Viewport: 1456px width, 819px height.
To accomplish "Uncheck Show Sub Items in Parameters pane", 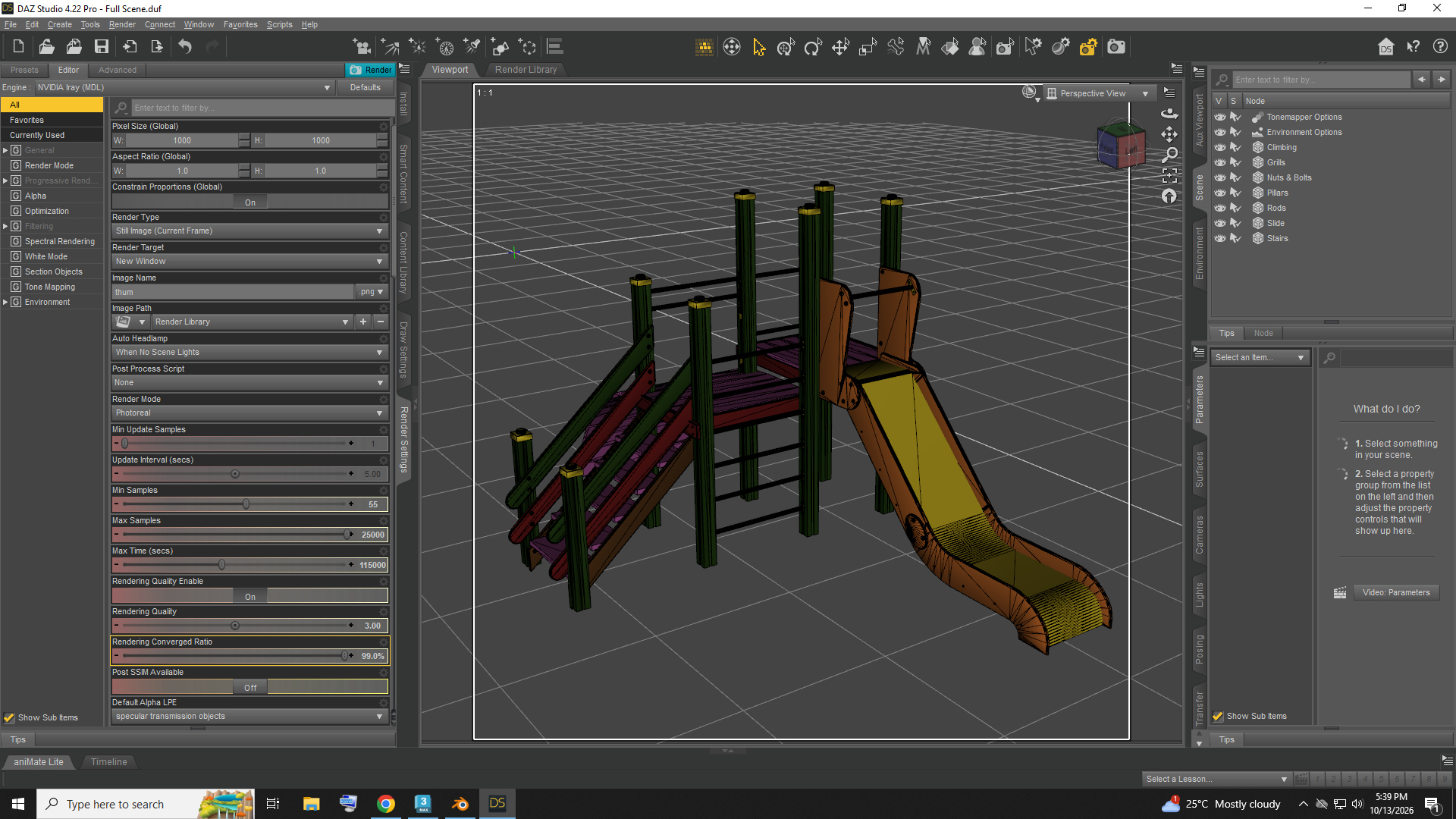I will pyautogui.click(x=1218, y=716).
